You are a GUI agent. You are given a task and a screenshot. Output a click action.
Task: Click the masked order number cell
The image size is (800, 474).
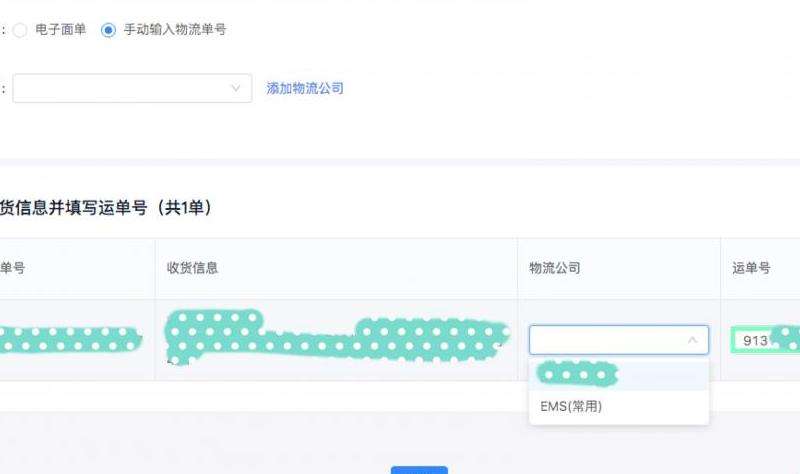point(70,340)
